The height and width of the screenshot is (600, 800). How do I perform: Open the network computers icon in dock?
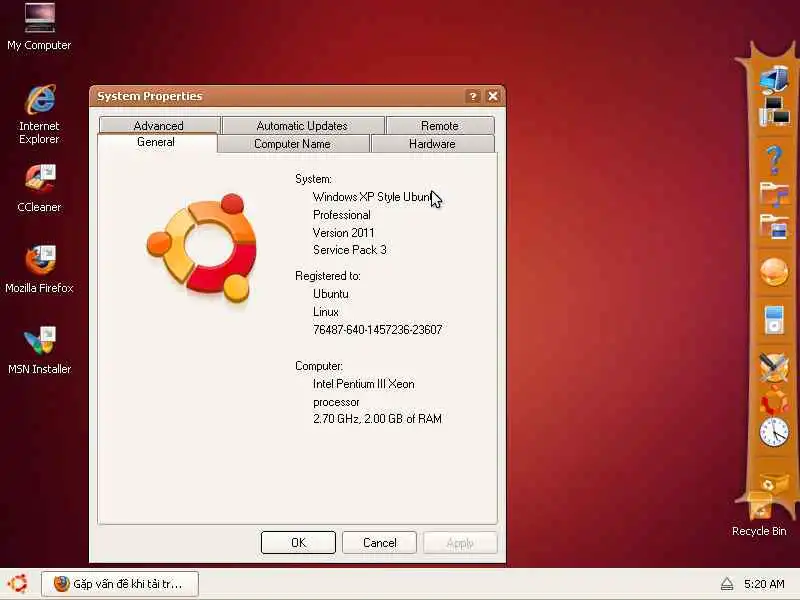point(774,112)
